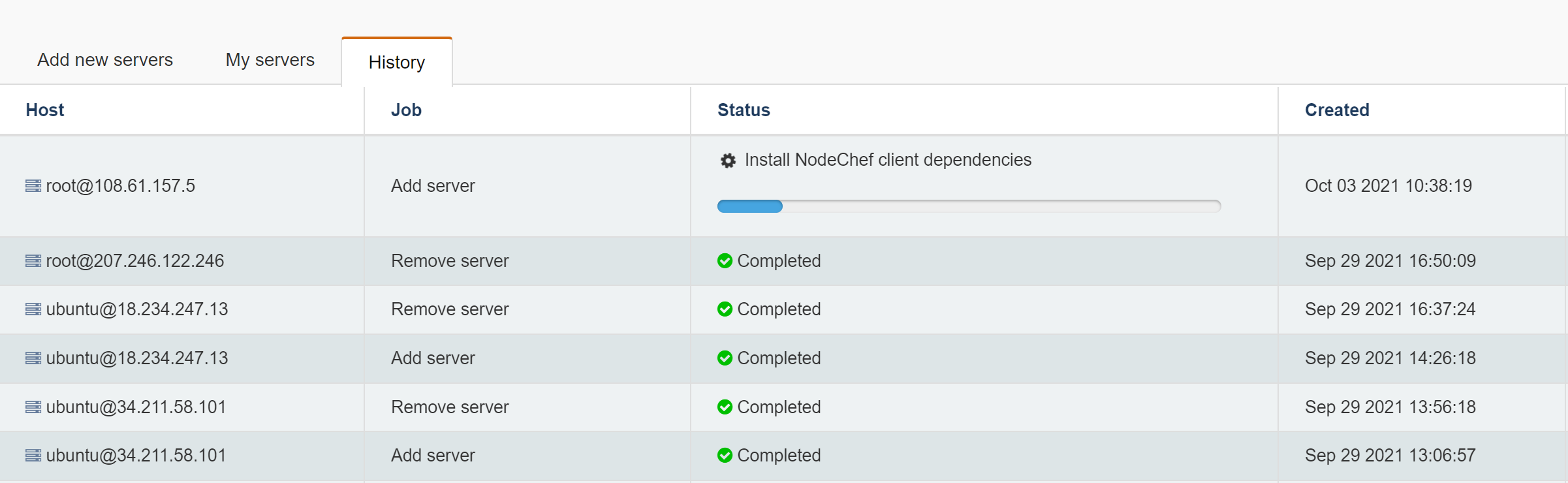Viewport: 1568px width, 483px height.
Task: Select host root@108.61.157.5
Action: coord(121,186)
